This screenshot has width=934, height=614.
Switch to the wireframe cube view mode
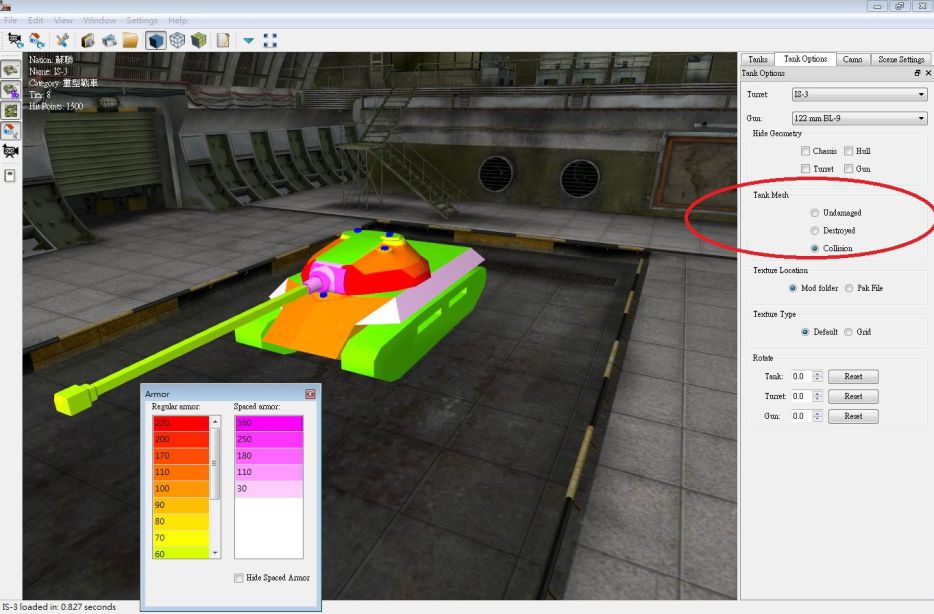pyautogui.click(x=179, y=40)
